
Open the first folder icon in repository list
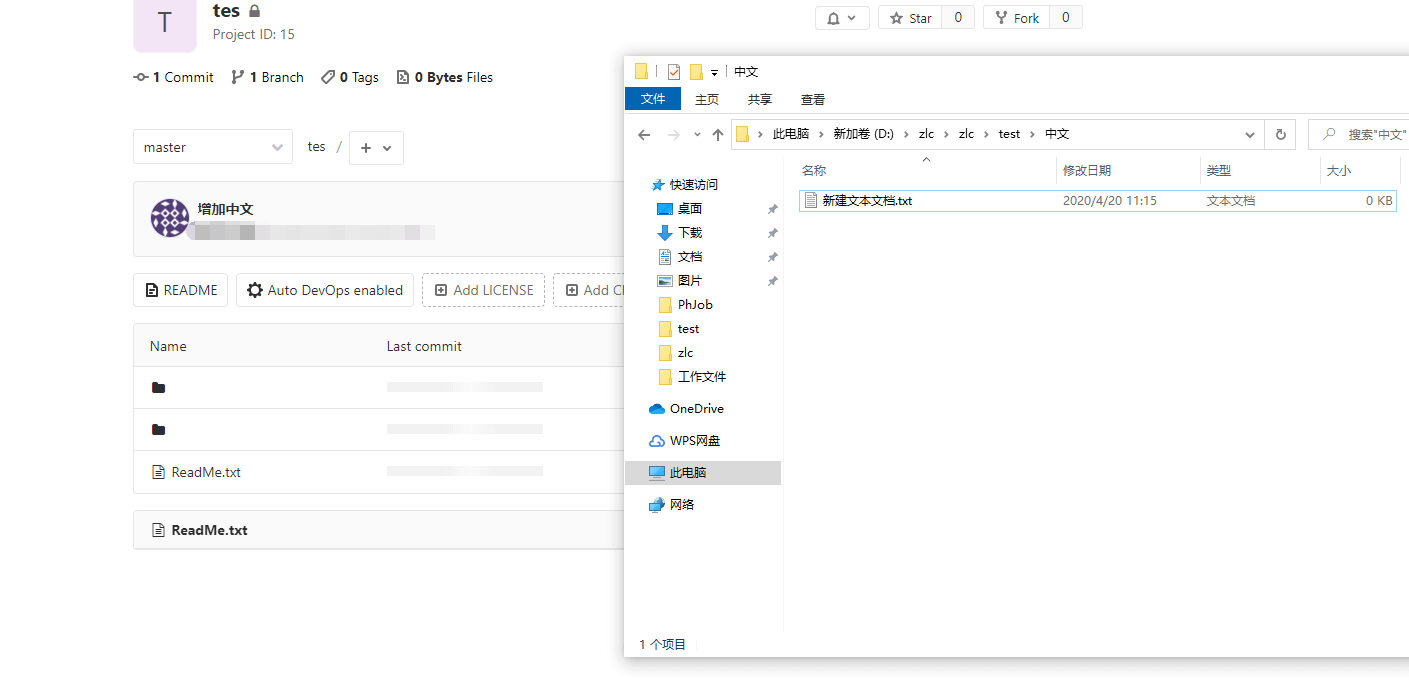pos(158,388)
